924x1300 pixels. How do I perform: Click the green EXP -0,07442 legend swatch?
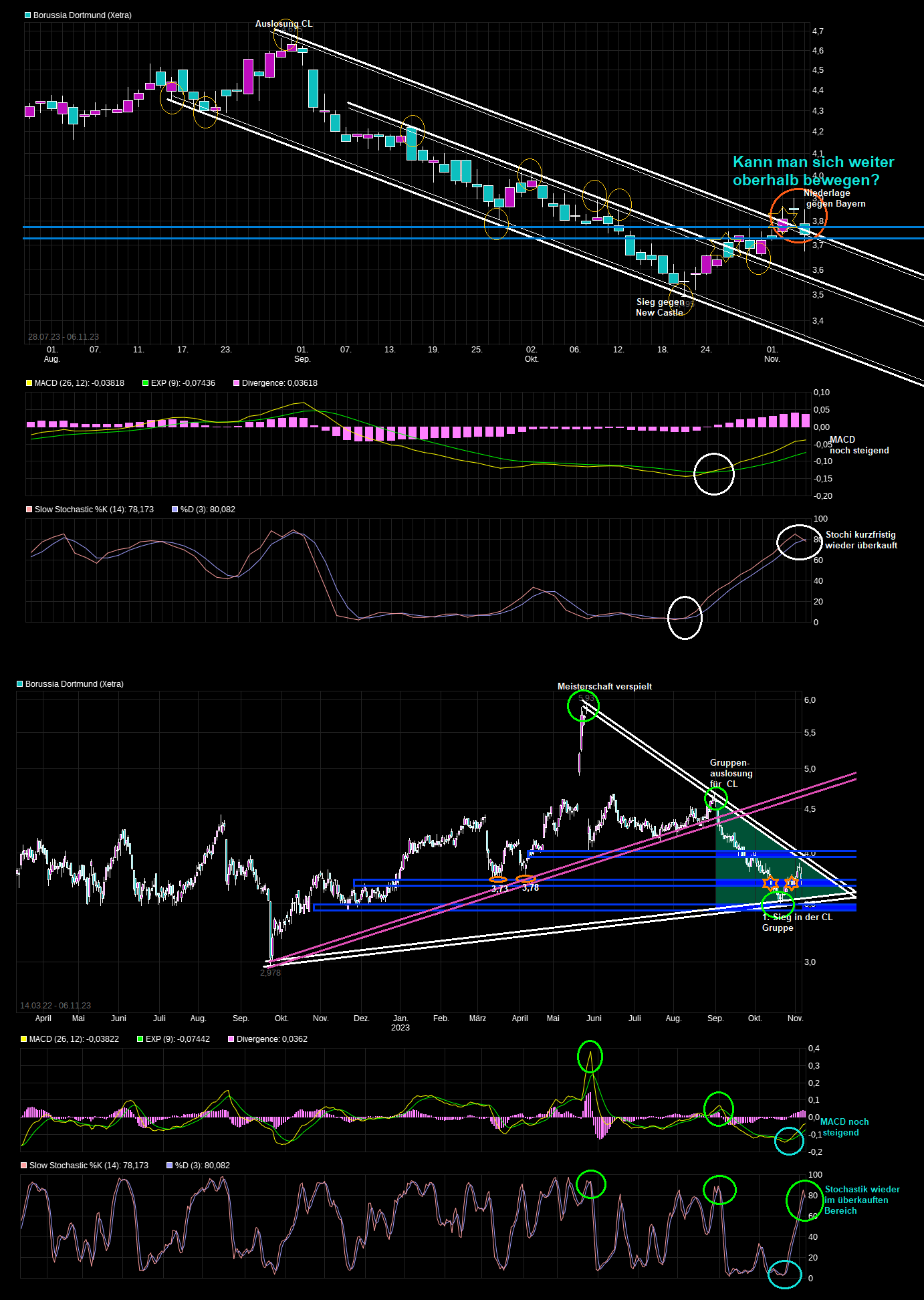click(x=140, y=1039)
